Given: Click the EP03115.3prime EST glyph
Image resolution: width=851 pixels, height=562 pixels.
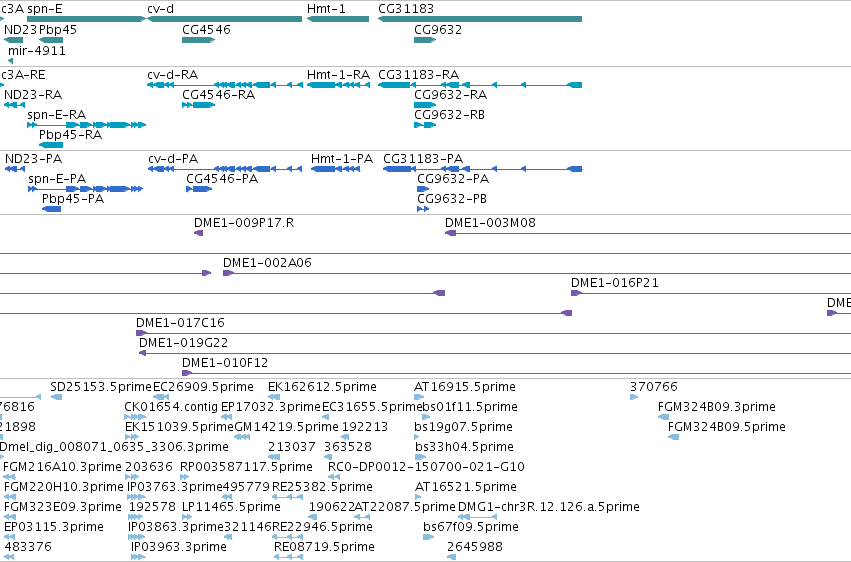Looking at the screenshot, I should coord(10,538).
